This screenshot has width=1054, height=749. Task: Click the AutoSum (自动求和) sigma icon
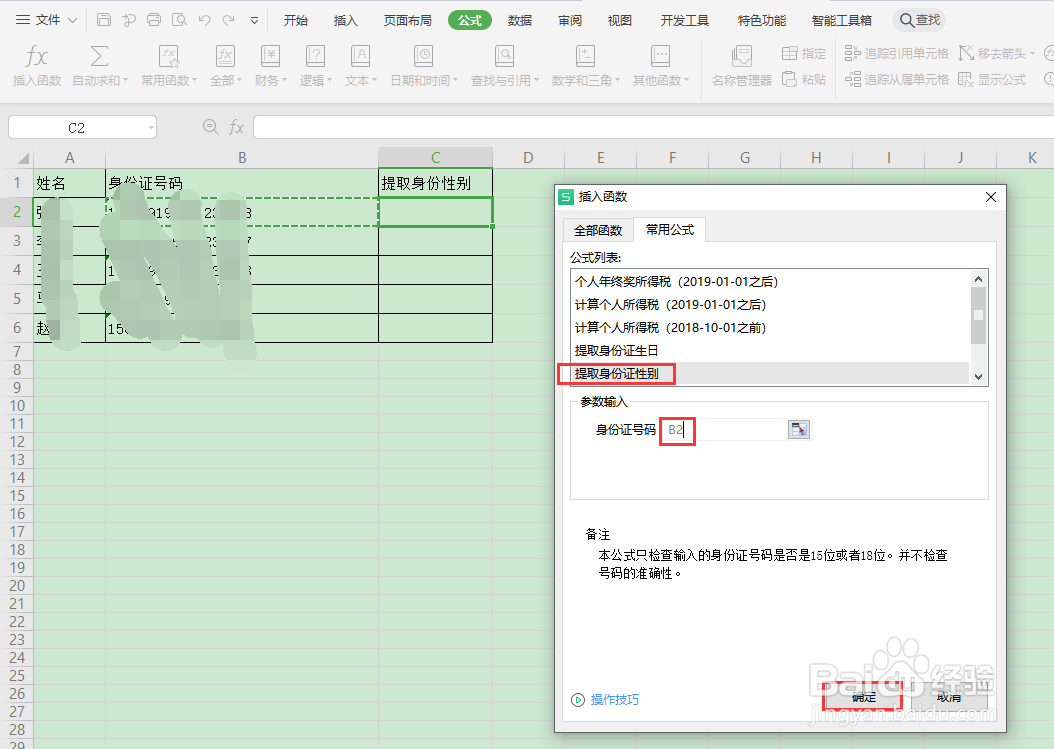[x=99, y=56]
